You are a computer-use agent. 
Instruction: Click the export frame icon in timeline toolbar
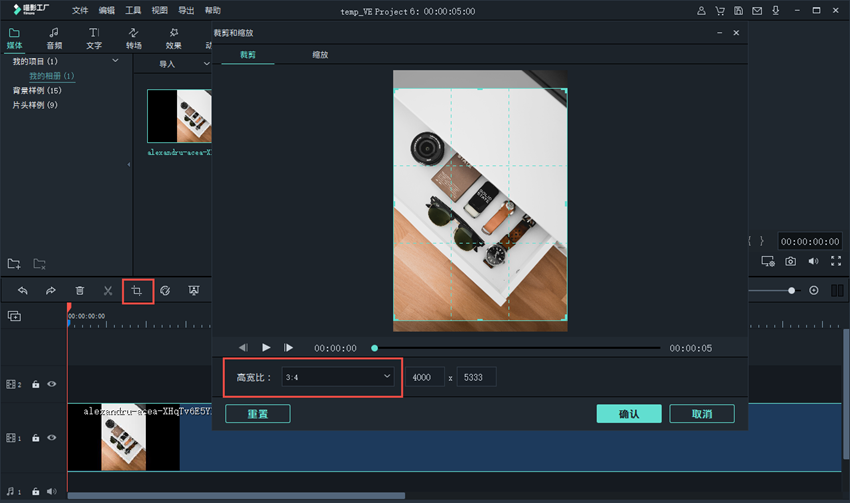[x=194, y=291]
